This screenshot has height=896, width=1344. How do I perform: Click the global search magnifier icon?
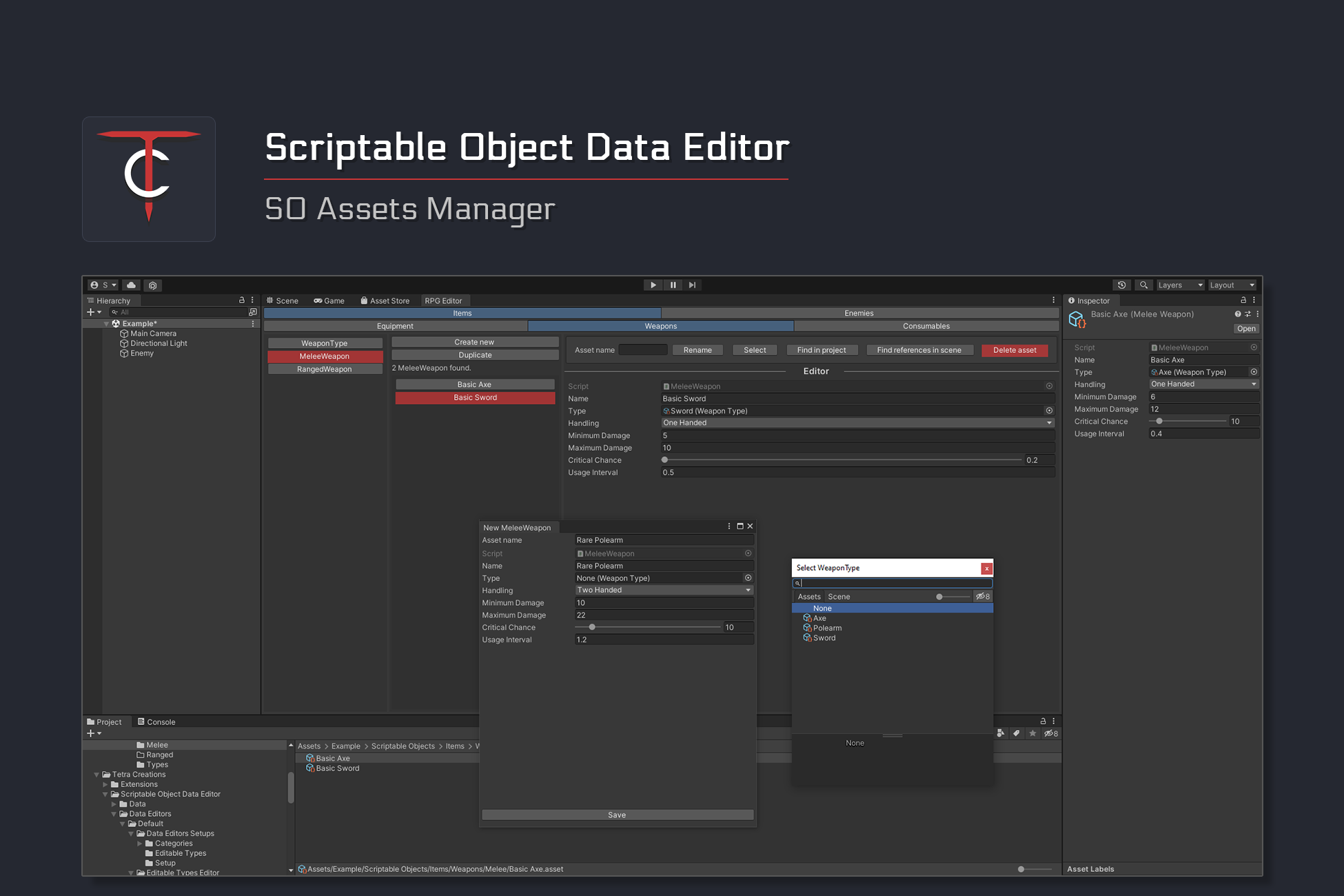(x=1144, y=285)
